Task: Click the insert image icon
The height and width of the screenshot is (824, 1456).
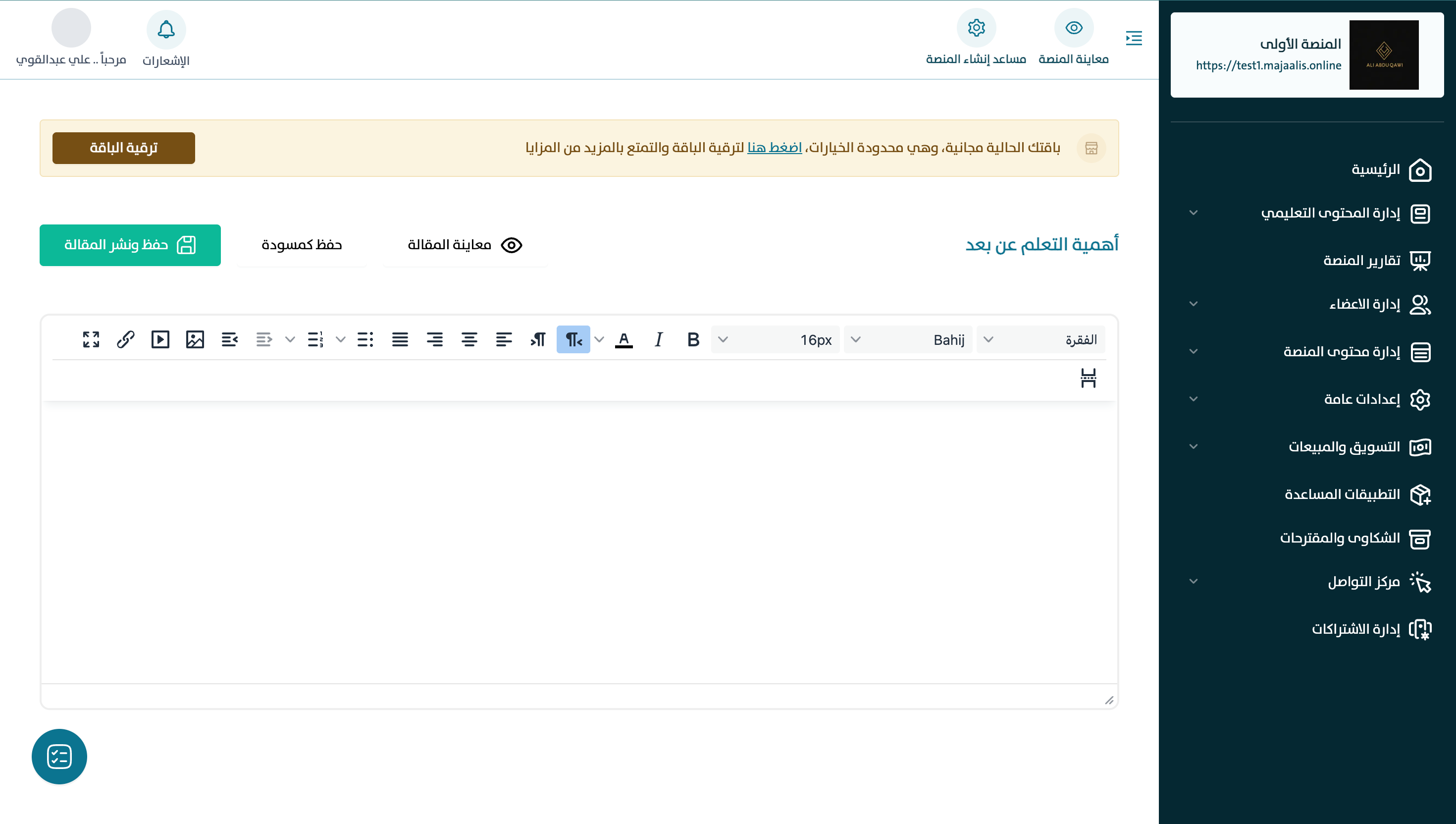Action: (x=195, y=339)
